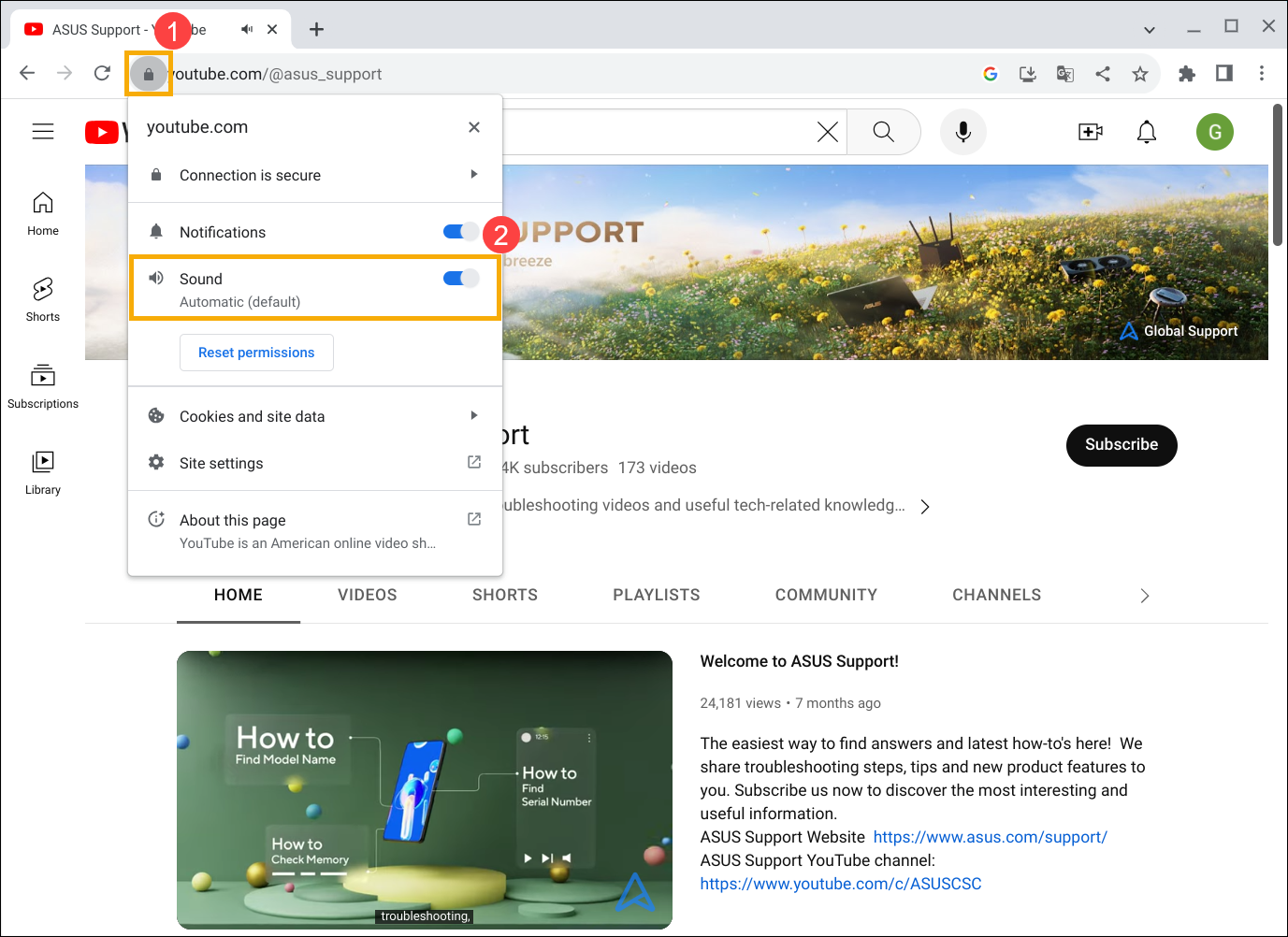Expand Cookies and site data

[315, 416]
